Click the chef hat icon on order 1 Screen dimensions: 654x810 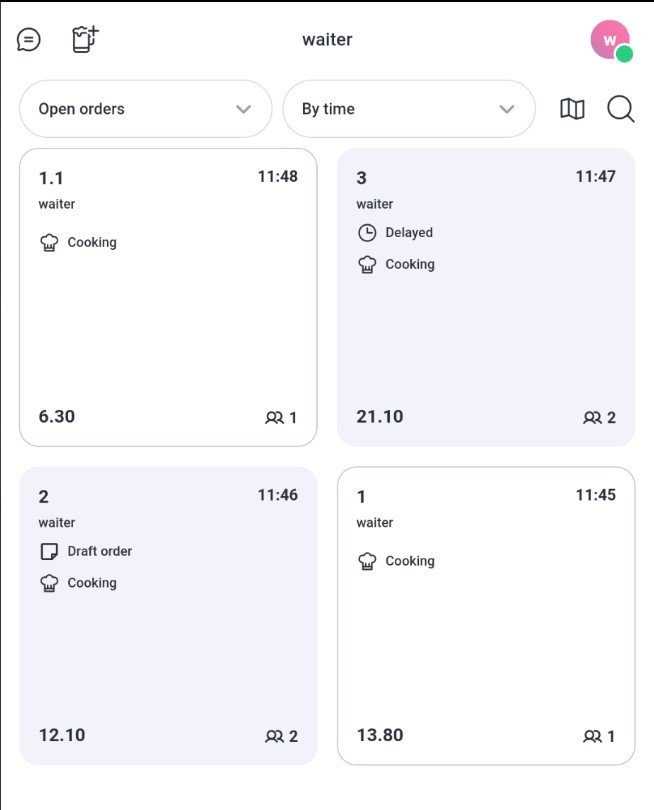coord(367,561)
